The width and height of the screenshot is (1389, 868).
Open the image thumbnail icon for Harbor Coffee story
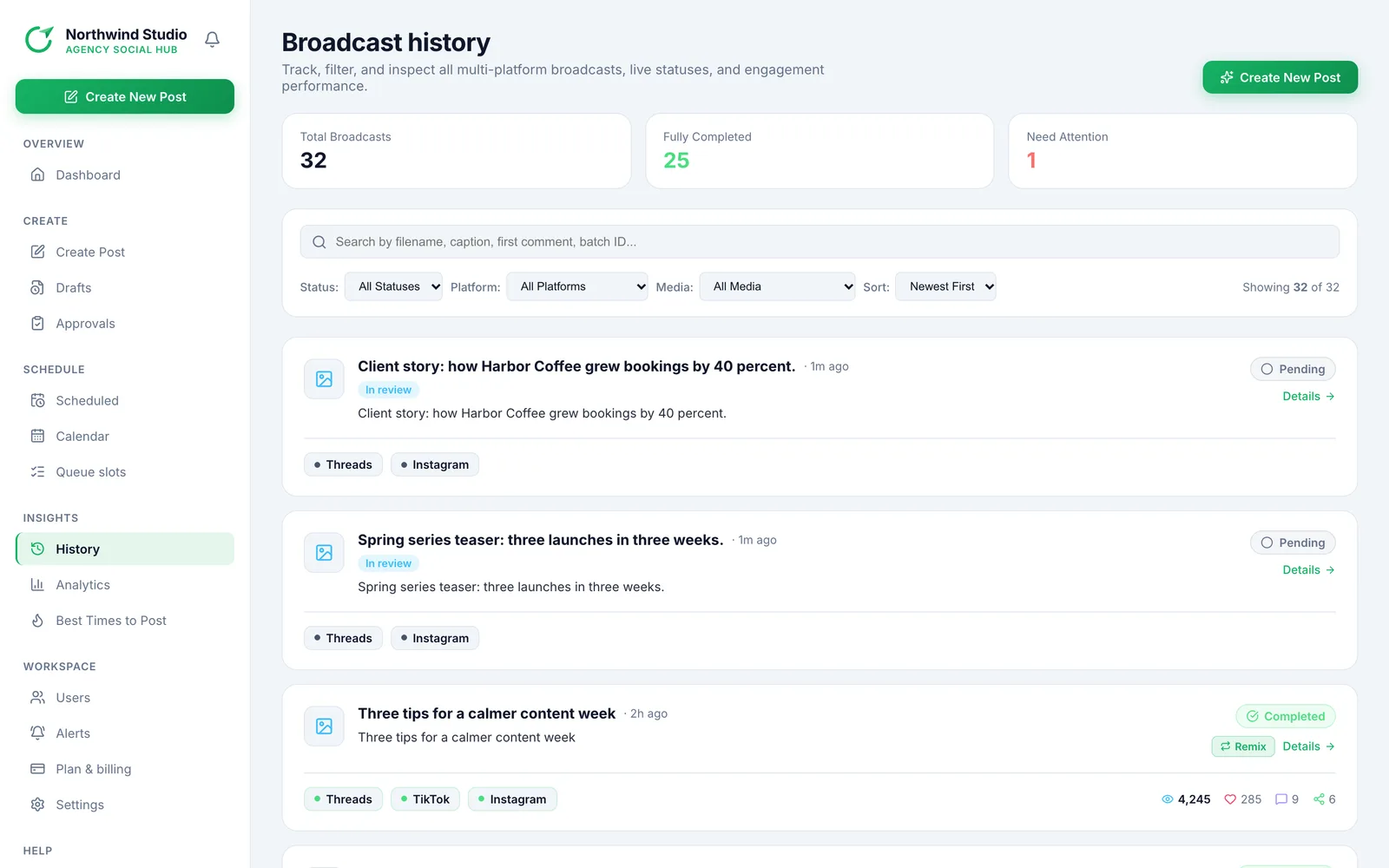(324, 379)
